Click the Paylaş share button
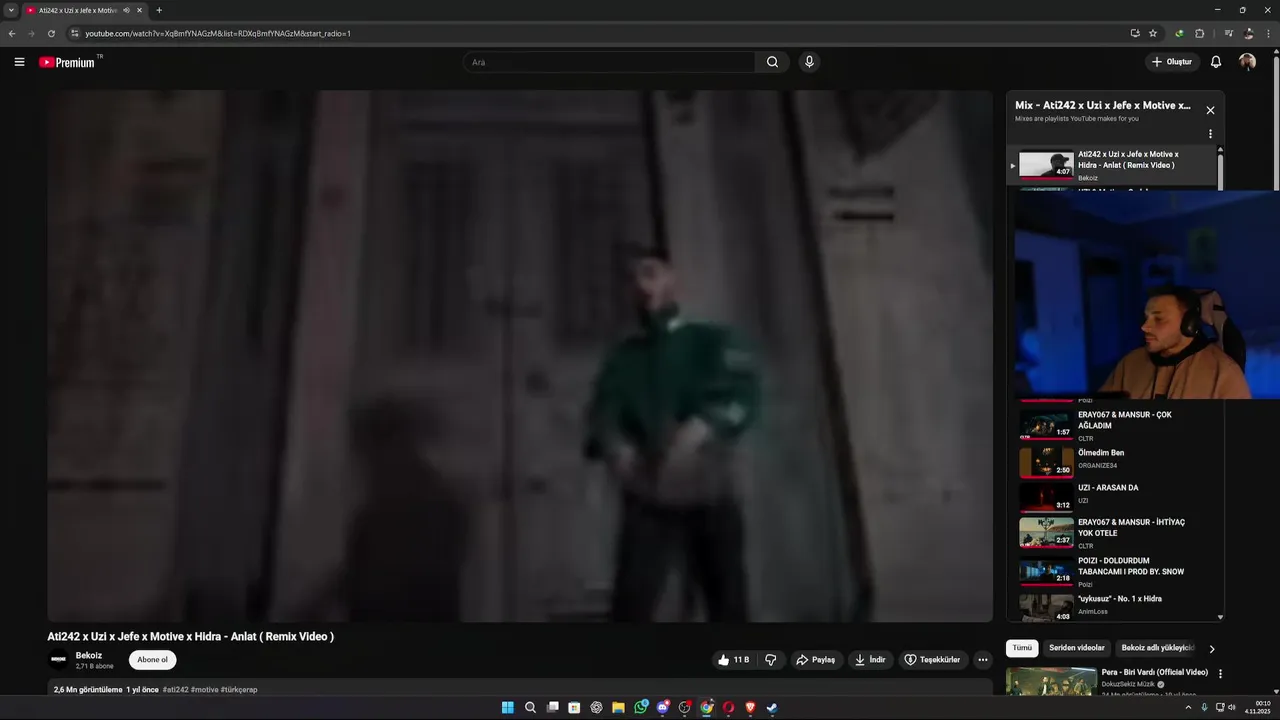1280x720 pixels. [815, 660]
